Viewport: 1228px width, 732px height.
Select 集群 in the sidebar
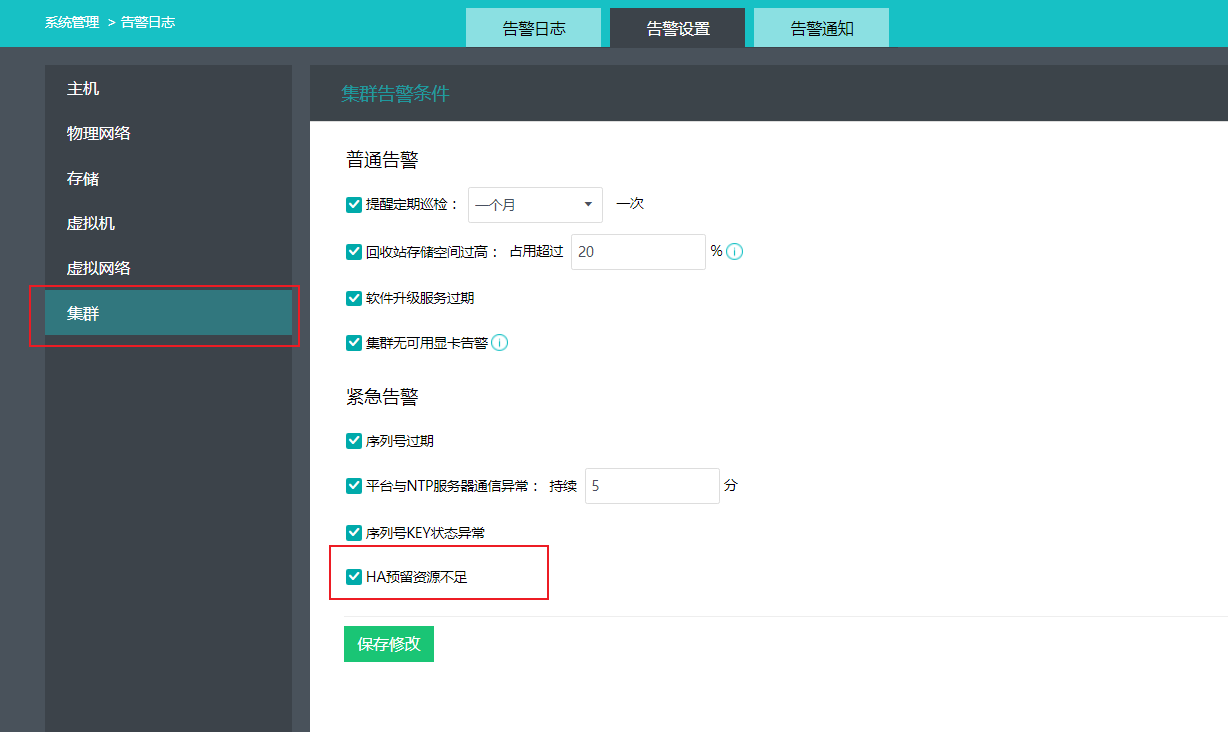(x=168, y=313)
